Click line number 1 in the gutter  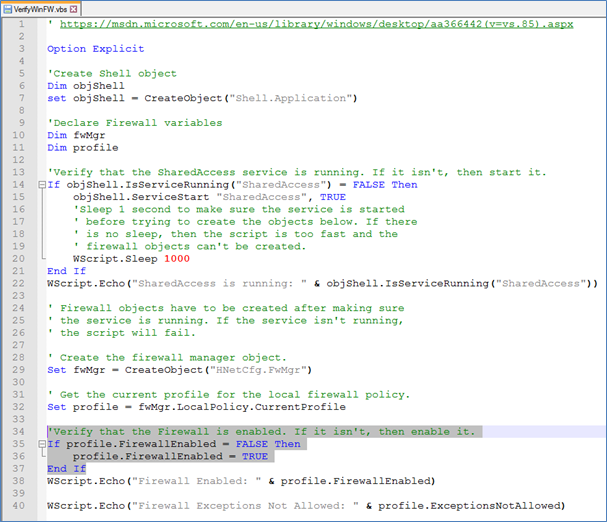pyautogui.click(x=22, y=24)
